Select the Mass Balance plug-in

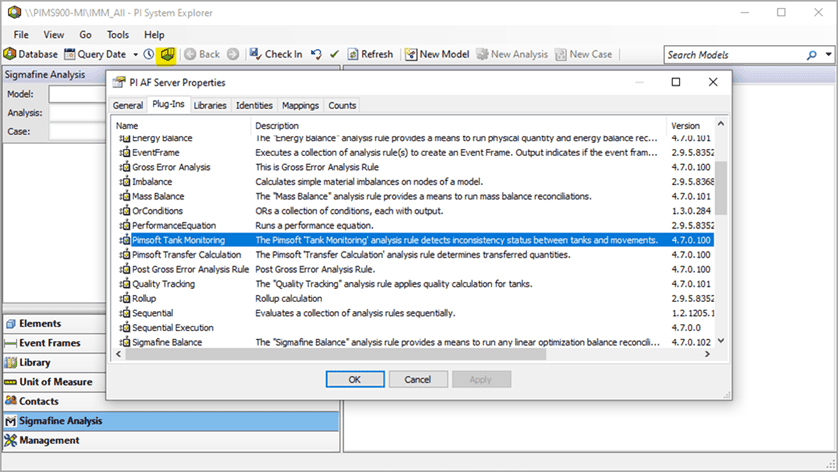coord(414,196)
